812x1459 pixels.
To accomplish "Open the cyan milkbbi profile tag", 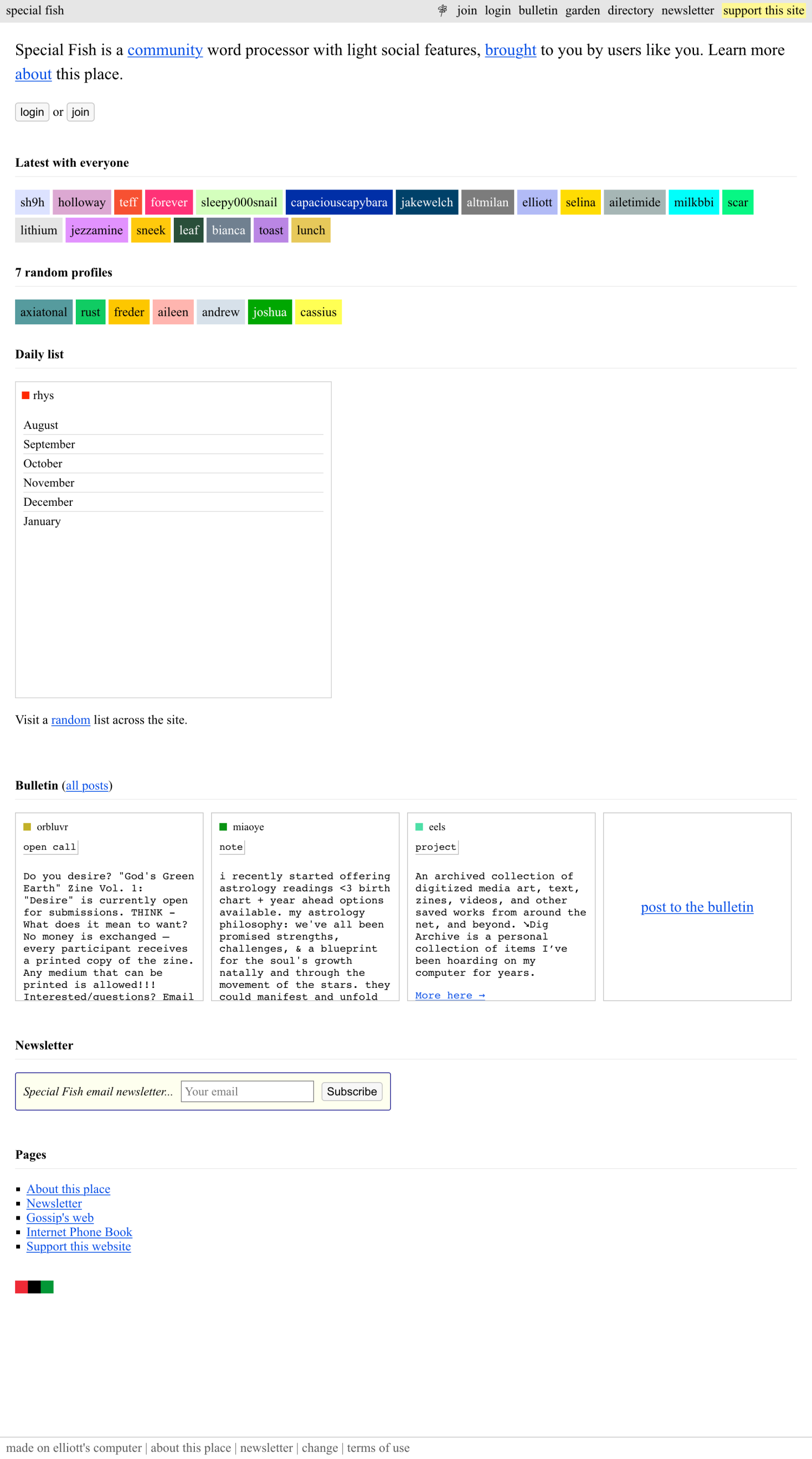I will [693, 202].
